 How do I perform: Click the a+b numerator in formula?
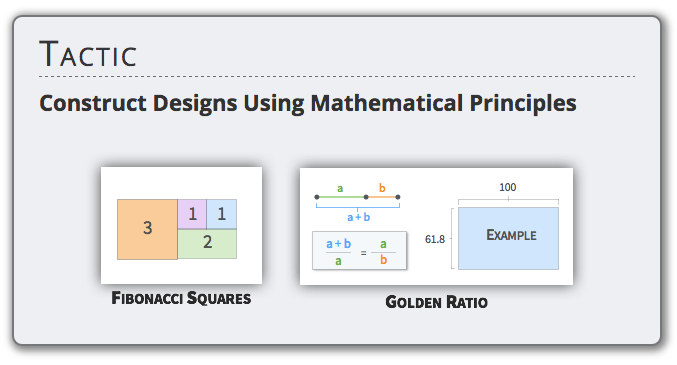tap(338, 244)
